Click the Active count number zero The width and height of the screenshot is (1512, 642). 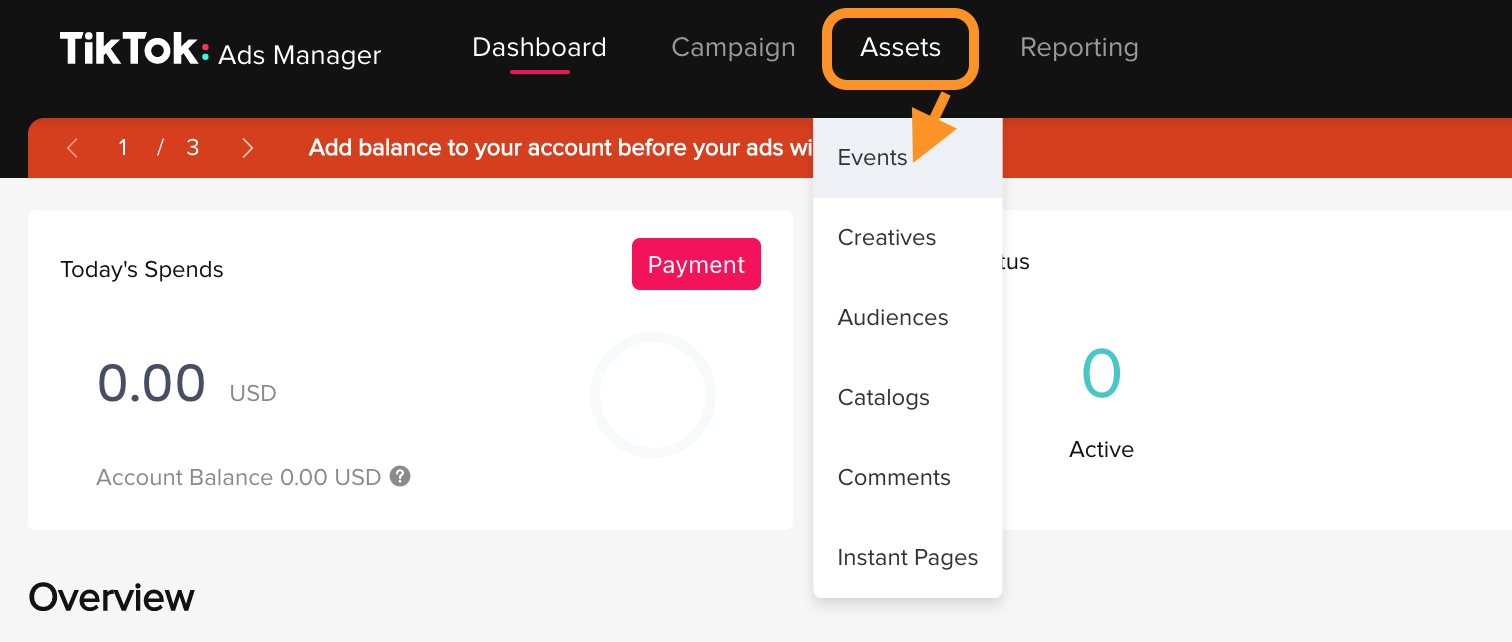pos(1101,374)
